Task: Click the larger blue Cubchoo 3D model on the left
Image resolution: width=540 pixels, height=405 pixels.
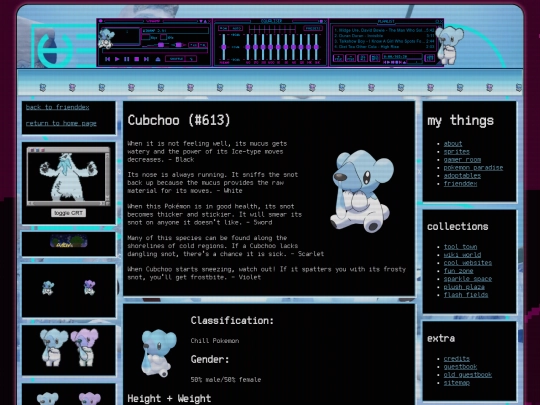Action: tap(54, 347)
